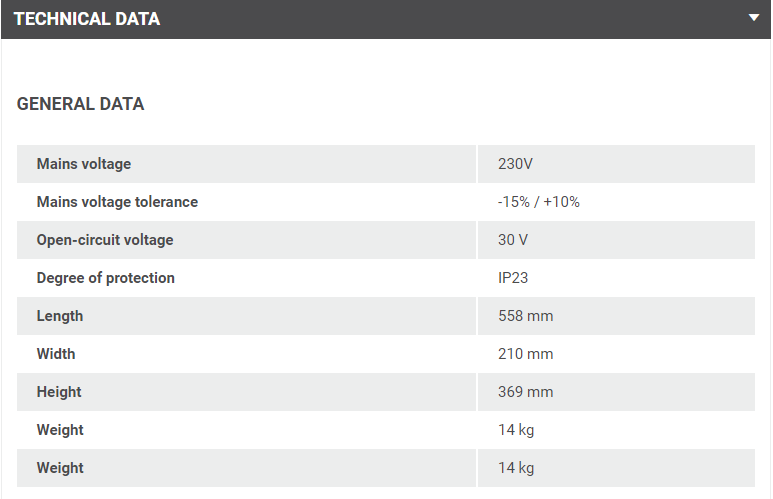Select the Length row label
The image size is (773, 499).
[x=60, y=316]
